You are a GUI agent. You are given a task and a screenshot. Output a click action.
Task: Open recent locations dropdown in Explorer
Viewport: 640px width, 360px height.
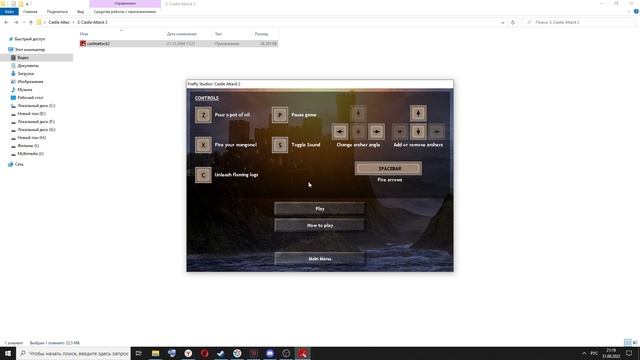click(x=24, y=22)
